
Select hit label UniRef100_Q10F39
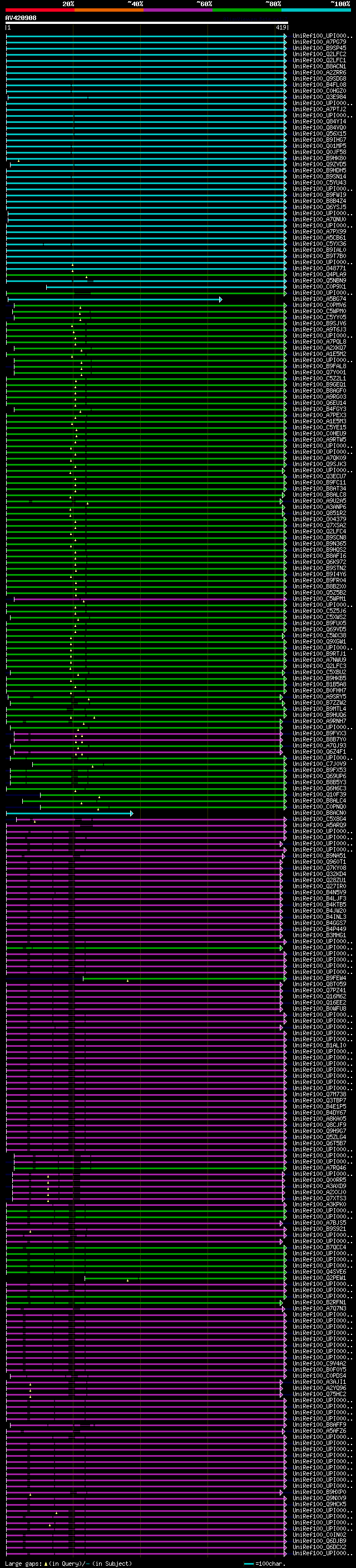tap(319, 794)
